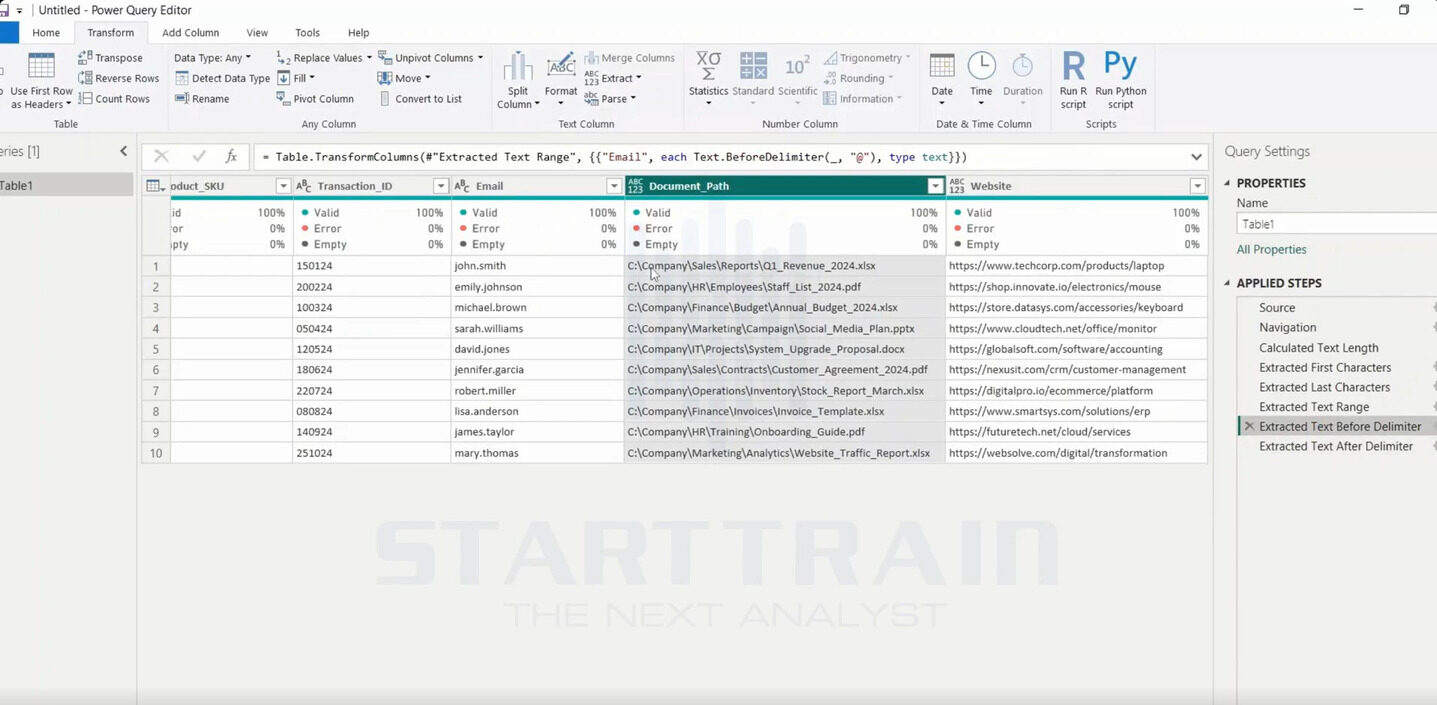Collapse the Queries pane

pyautogui.click(x=123, y=151)
